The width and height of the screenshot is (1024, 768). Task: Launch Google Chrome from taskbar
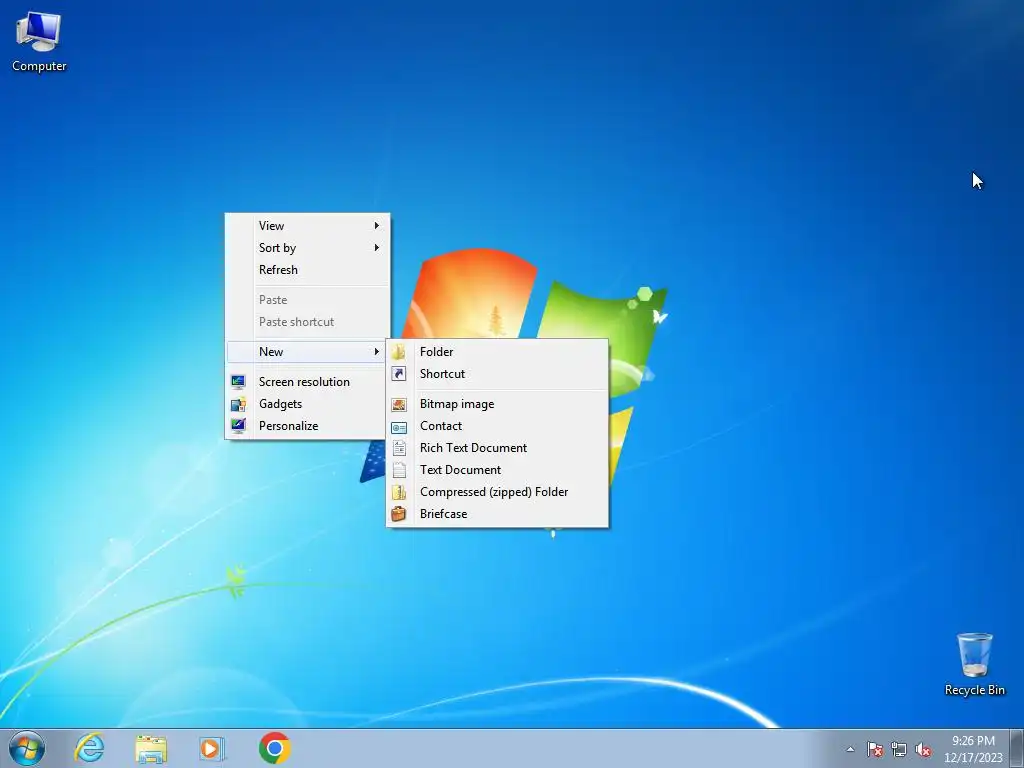274,748
